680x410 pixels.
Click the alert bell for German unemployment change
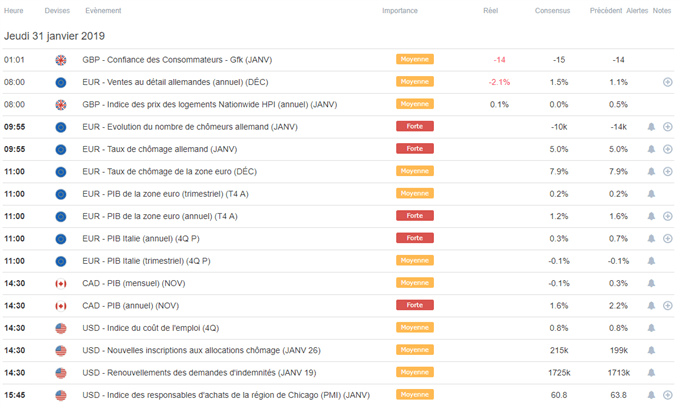[651, 127]
